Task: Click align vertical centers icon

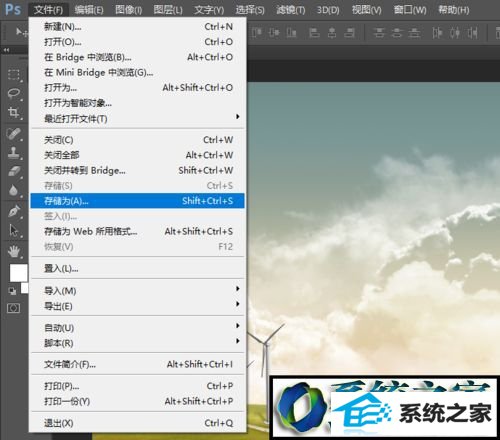Action: (274, 33)
